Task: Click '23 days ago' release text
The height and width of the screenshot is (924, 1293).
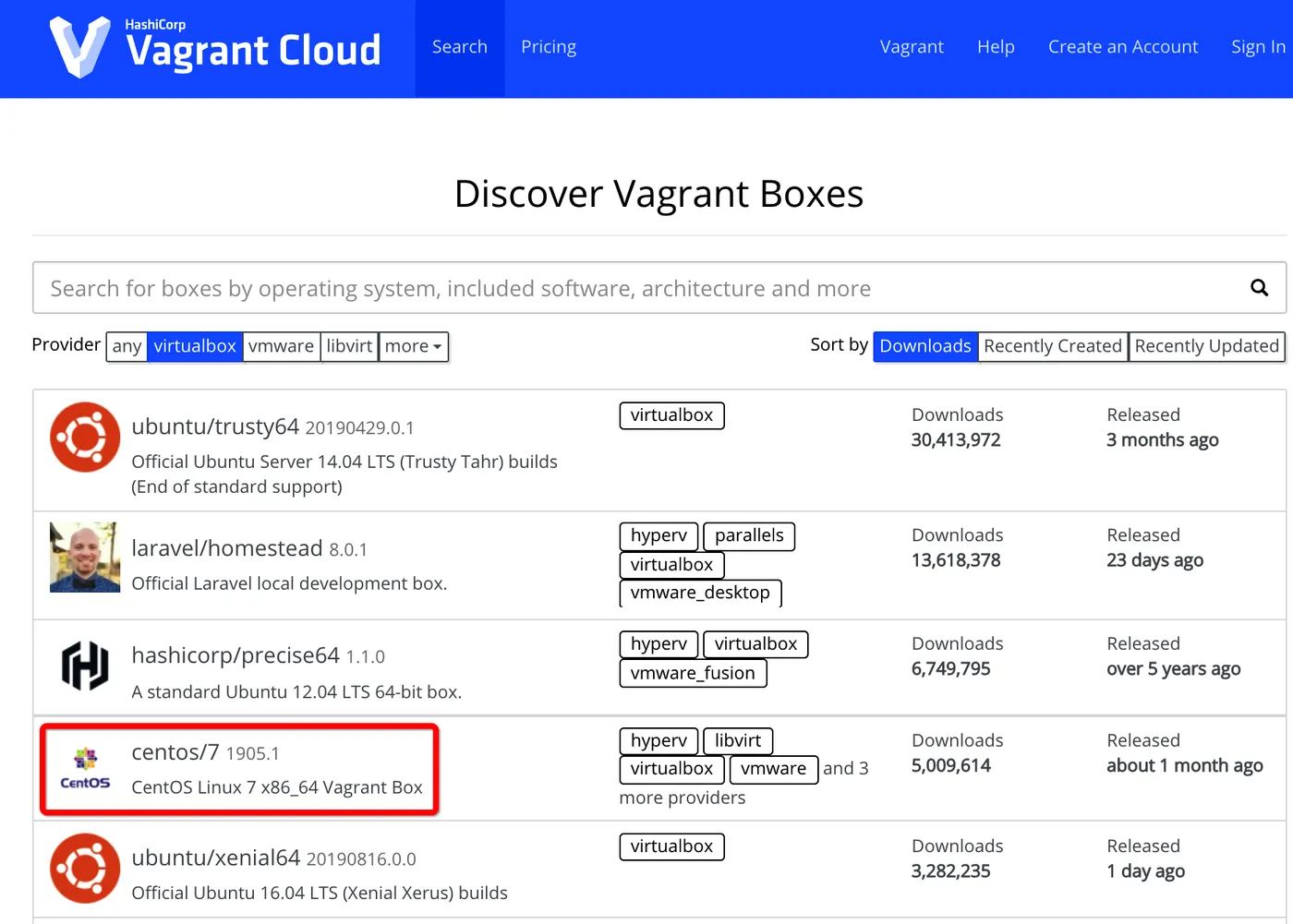Action: (1154, 560)
